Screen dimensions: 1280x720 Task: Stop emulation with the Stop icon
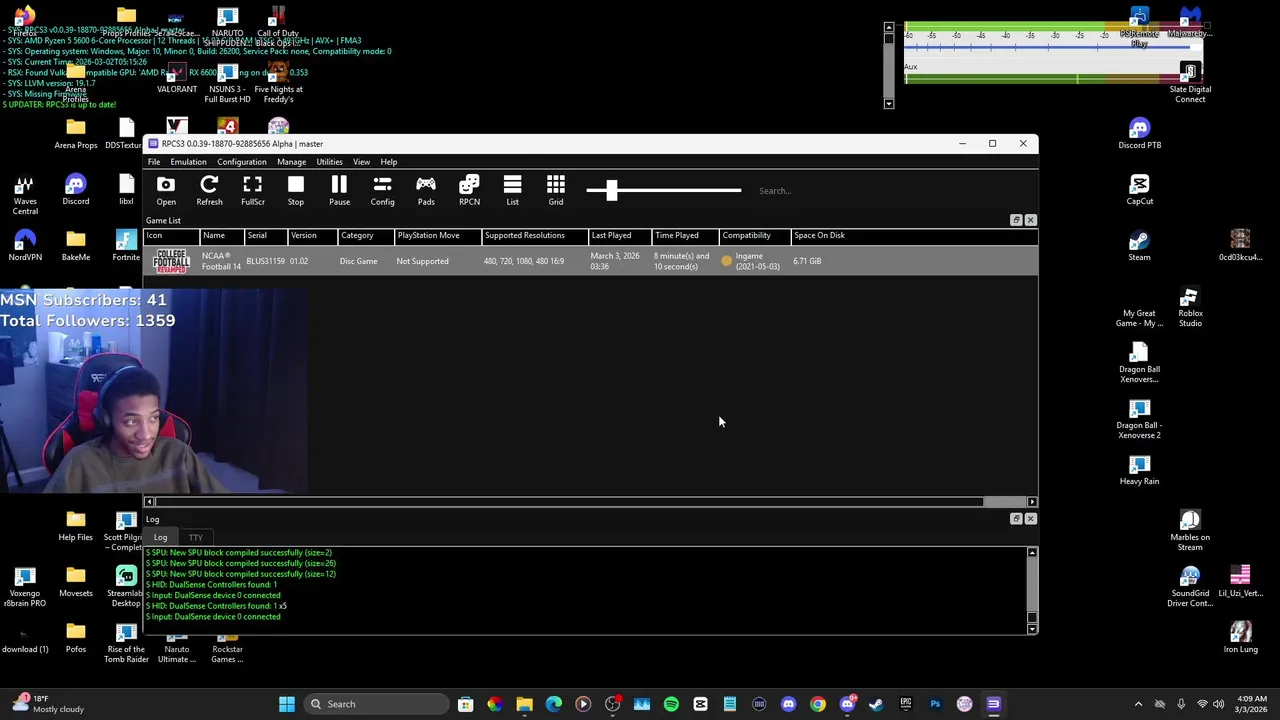click(x=296, y=190)
